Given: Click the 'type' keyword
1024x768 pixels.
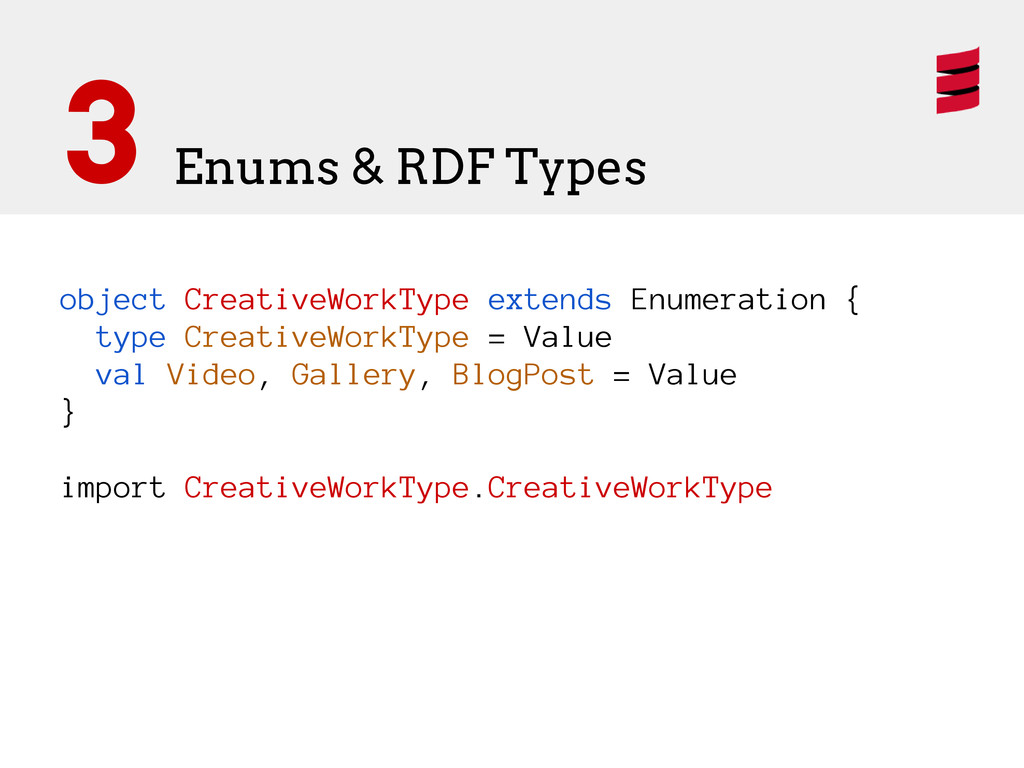Looking at the screenshot, I should coord(130,339).
